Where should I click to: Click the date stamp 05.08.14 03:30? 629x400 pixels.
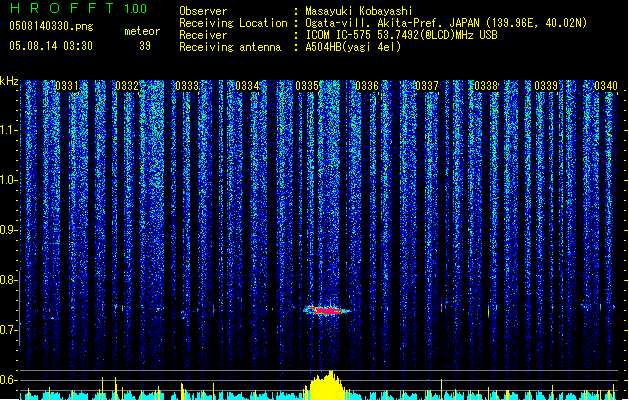pyautogui.click(x=51, y=46)
